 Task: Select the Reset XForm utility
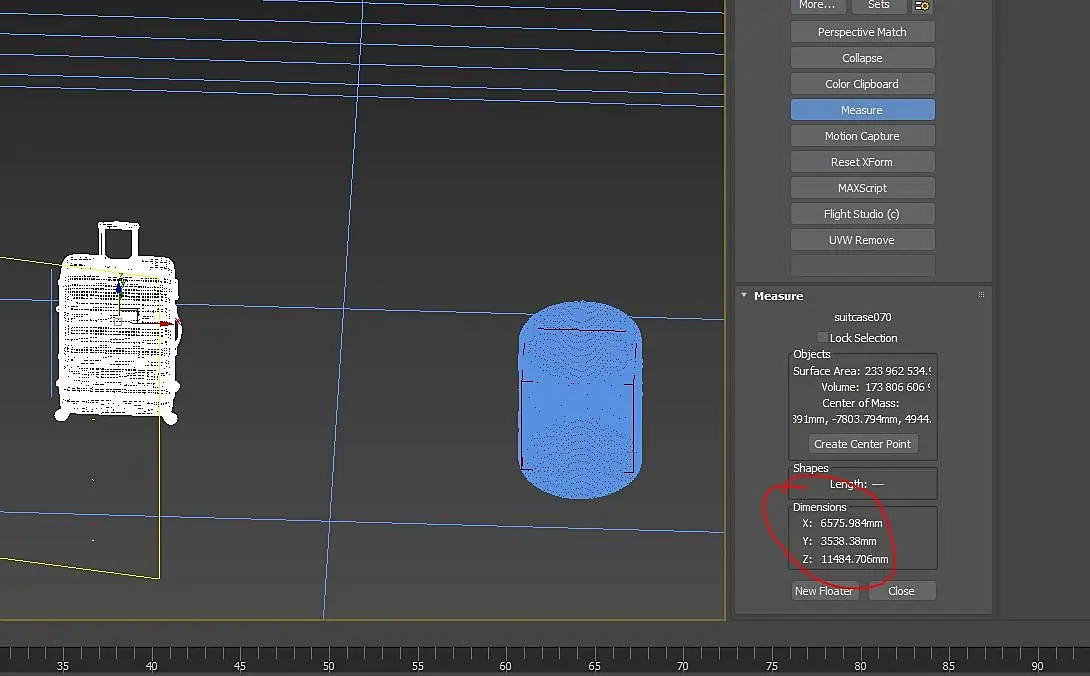tap(862, 162)
